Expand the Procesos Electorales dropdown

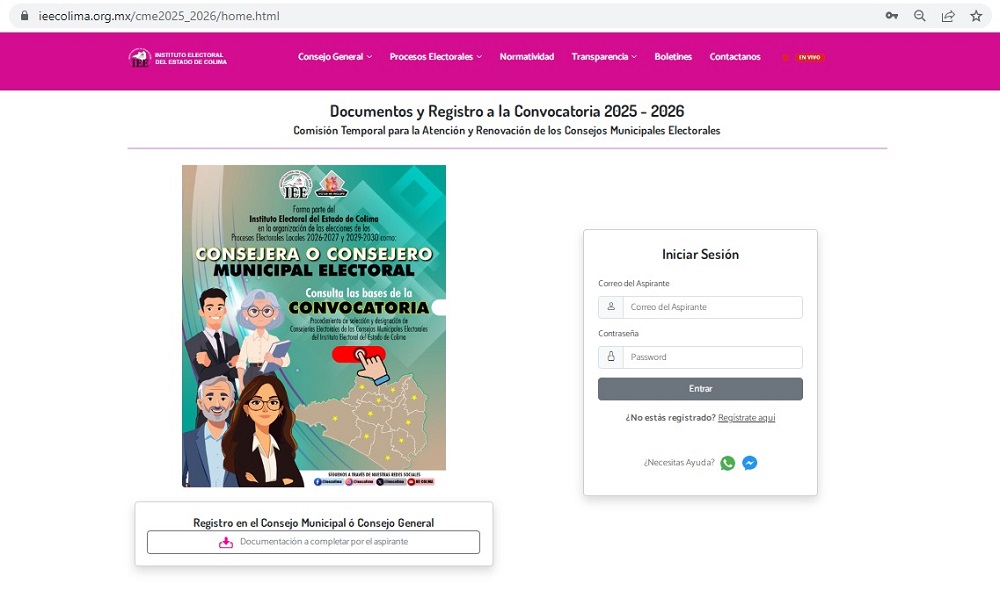point(434,57)
